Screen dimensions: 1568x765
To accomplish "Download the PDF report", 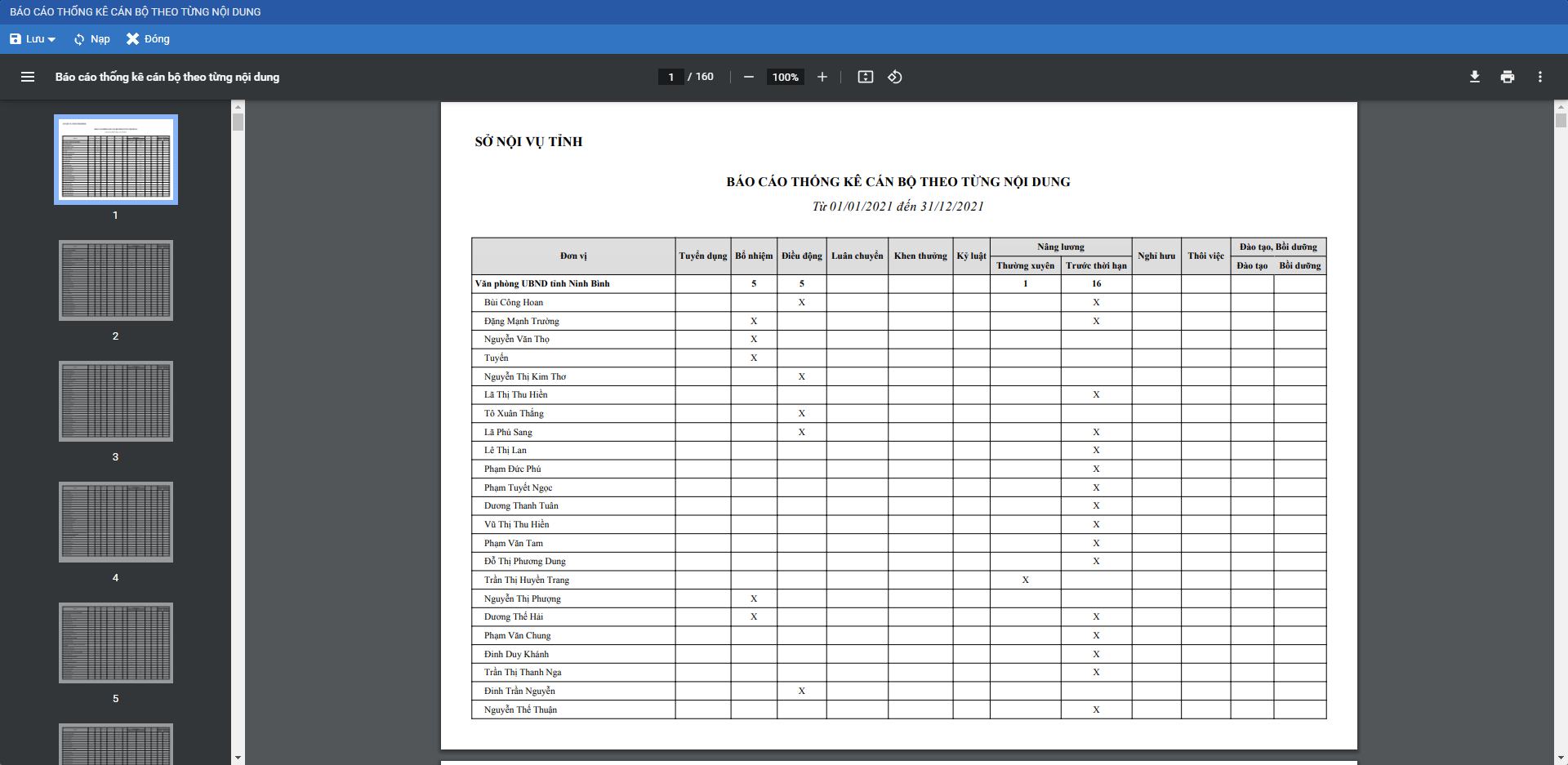I will (1475, 77).
